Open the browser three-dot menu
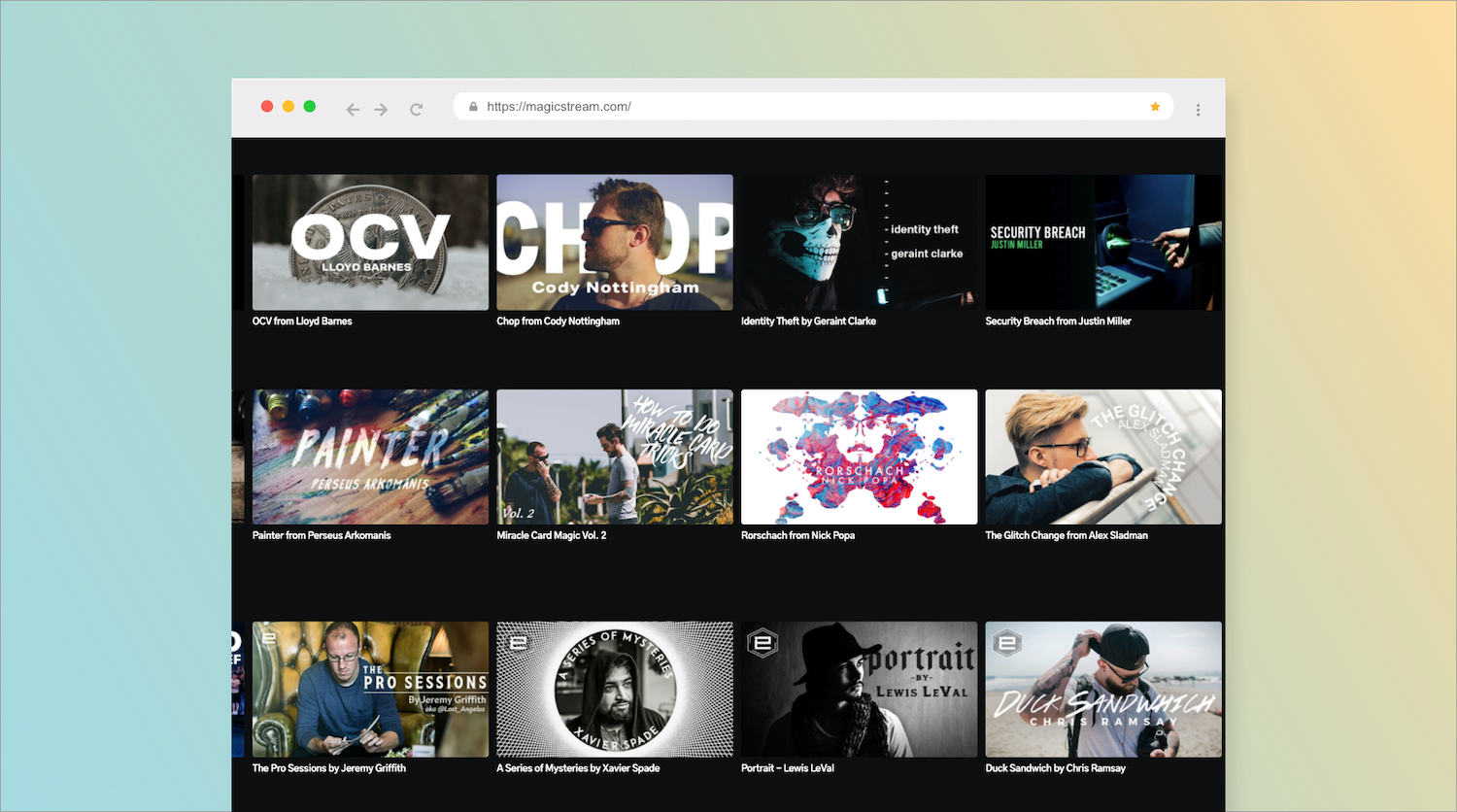1457x812 pixels. 1198,110
